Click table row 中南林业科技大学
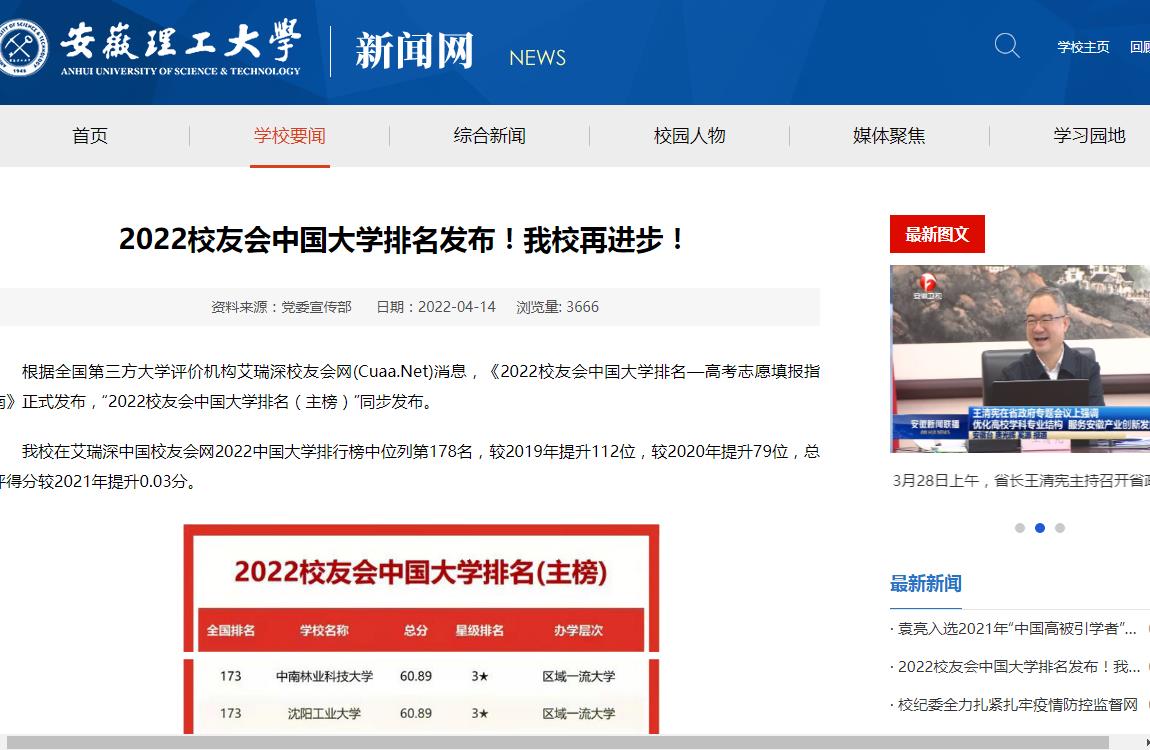 tap(421, 676)
